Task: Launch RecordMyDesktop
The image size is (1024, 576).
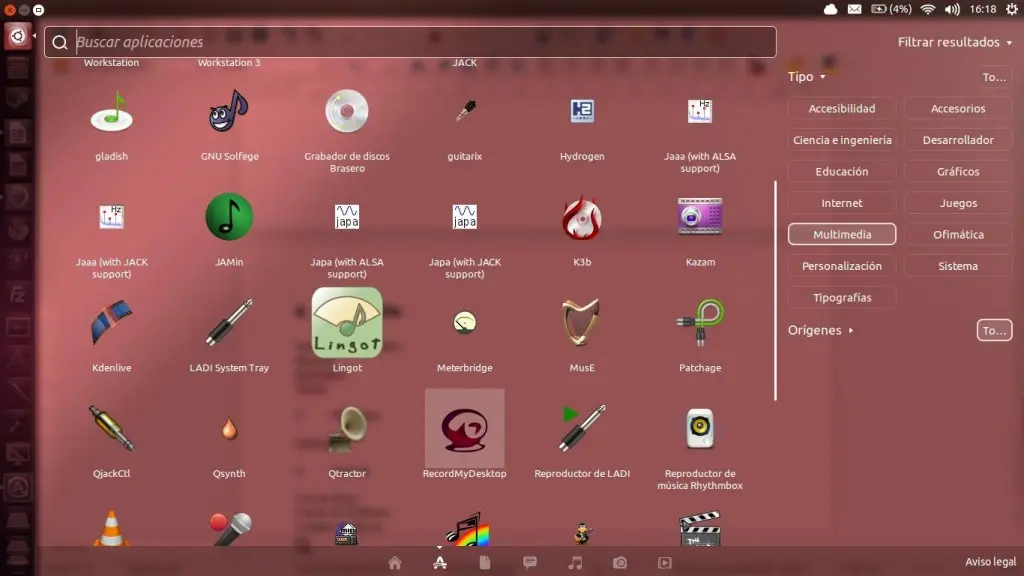Action: pyautogui.click(x=465, y=429)
